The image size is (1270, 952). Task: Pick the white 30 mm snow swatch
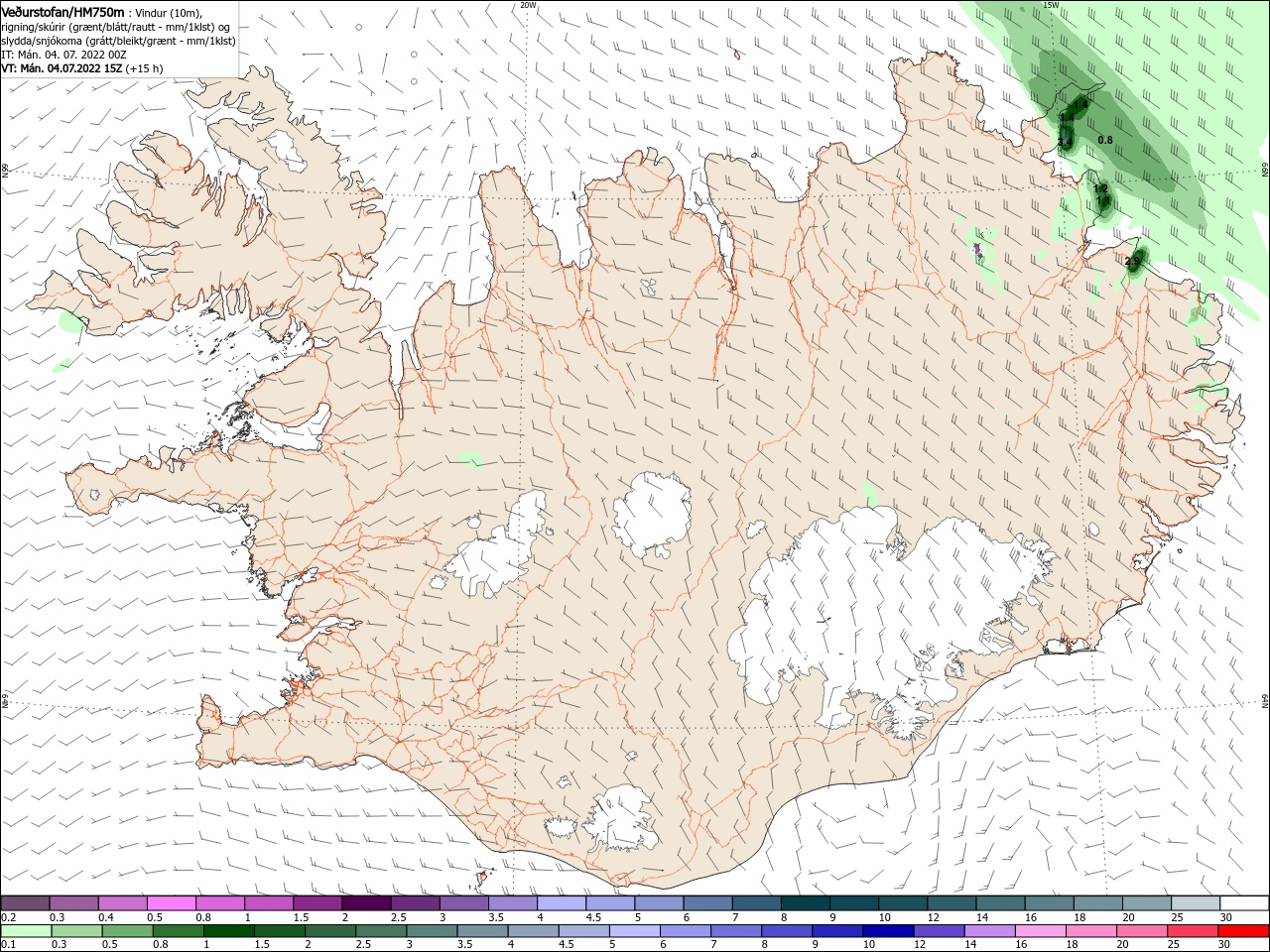point(1245,903)
